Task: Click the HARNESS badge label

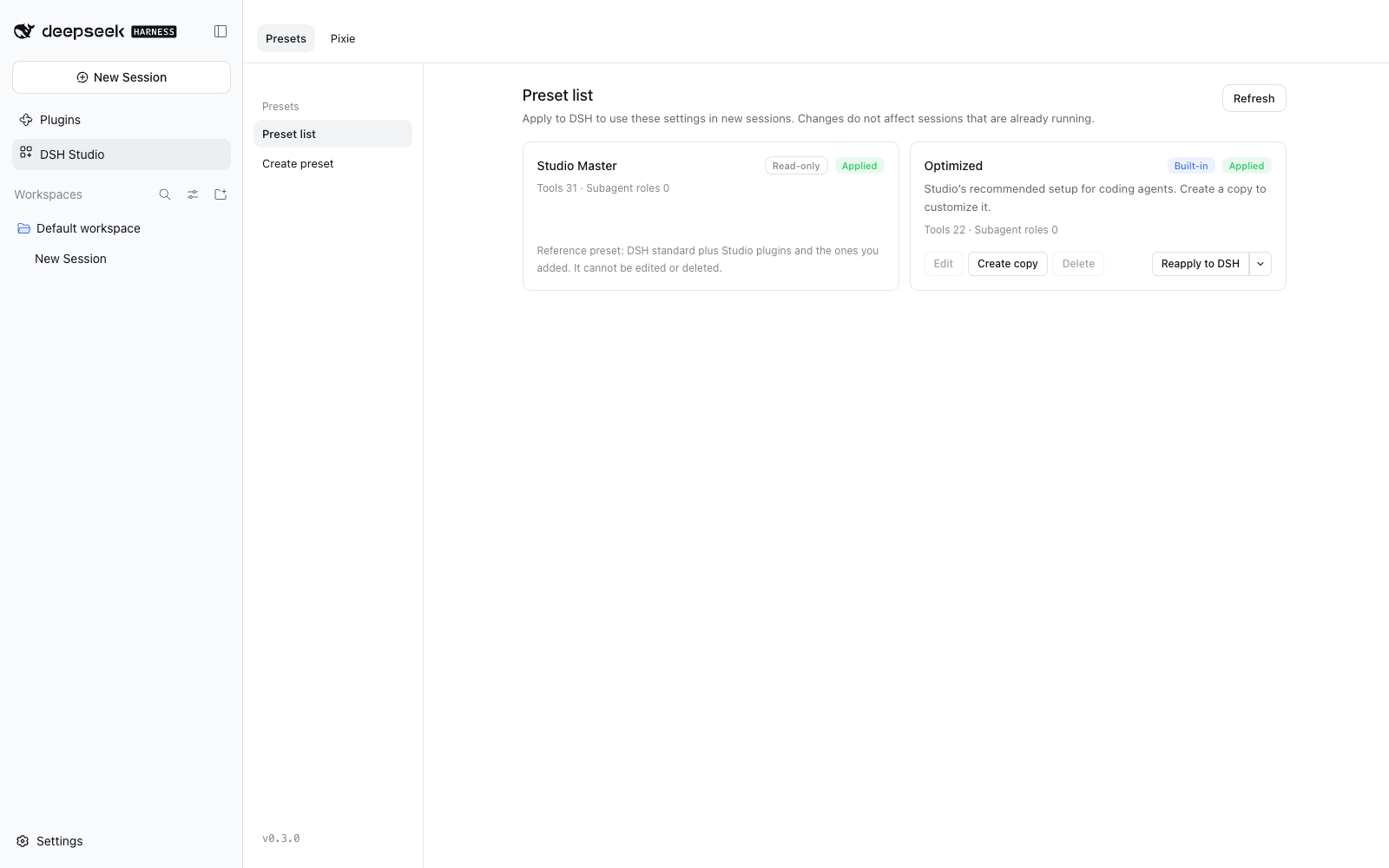Action: (154, 32)
